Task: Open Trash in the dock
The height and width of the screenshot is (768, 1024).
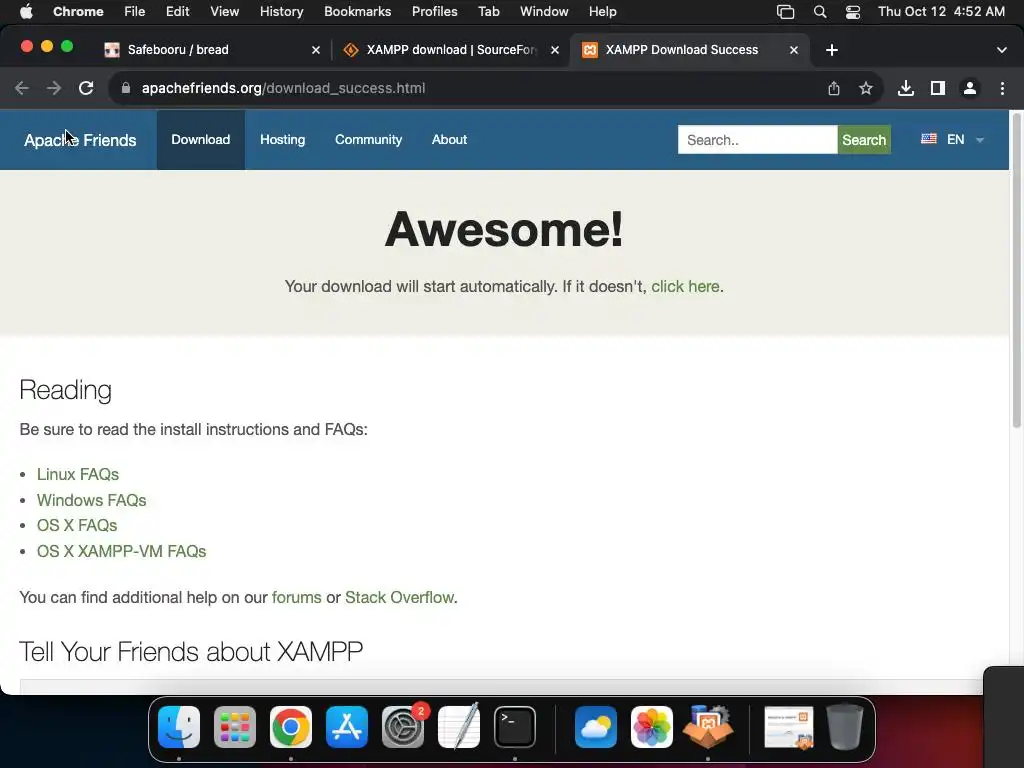Action: (845, 727)
